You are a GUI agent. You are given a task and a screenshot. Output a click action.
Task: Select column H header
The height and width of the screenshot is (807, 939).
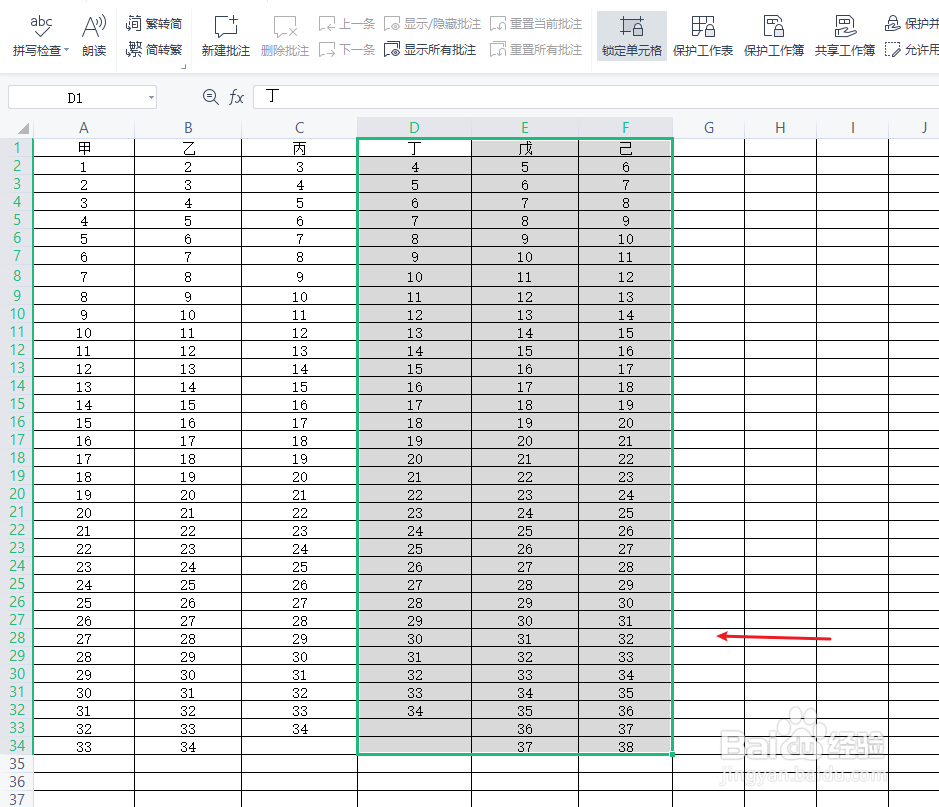[780, 128]
